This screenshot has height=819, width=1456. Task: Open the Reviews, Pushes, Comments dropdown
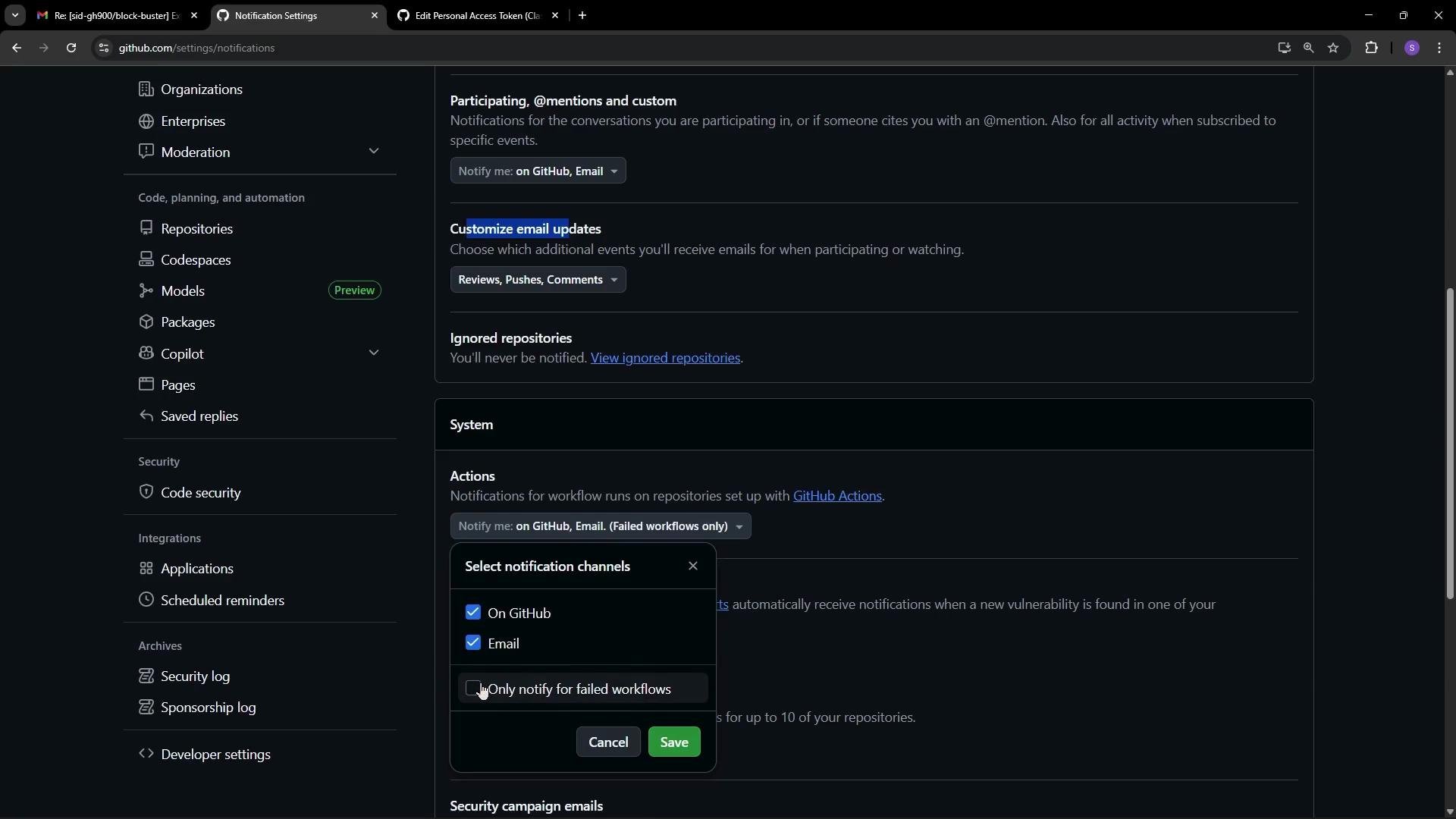coord(538,280)
